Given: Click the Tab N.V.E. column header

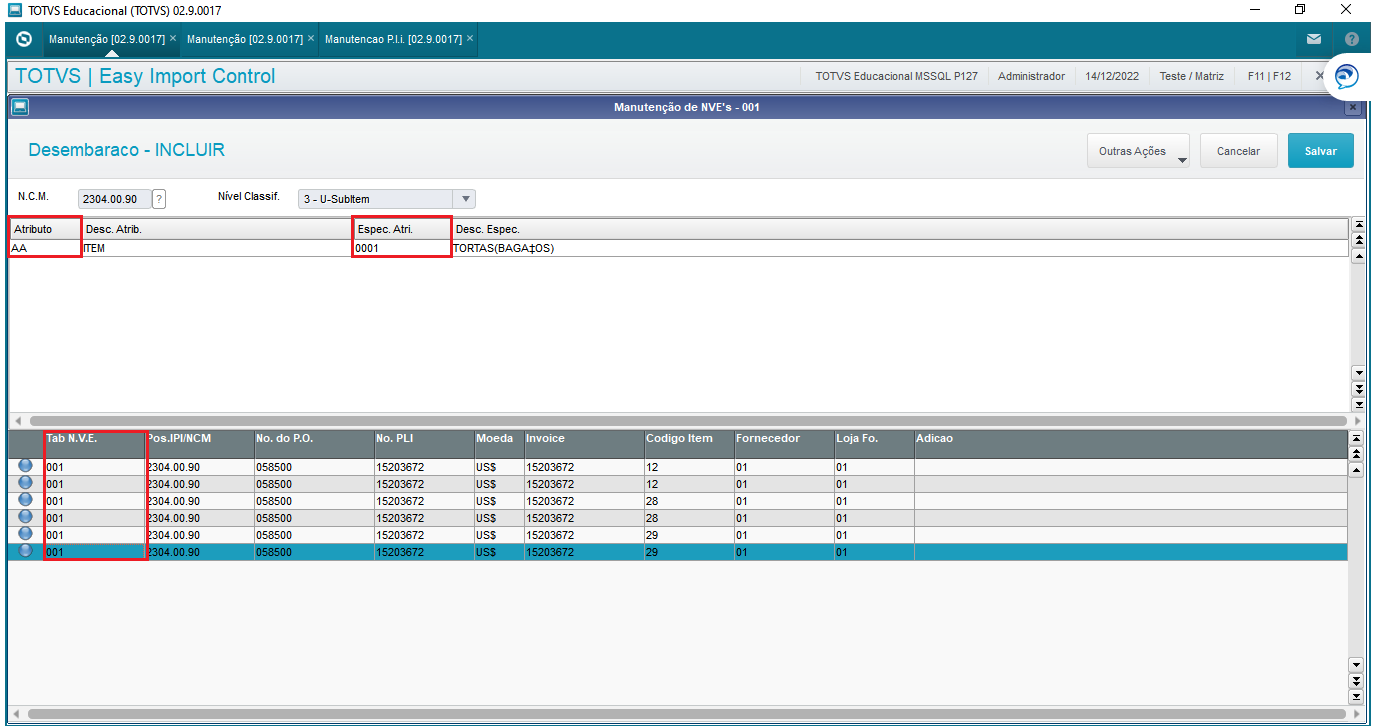Looking at the screenshot, I should coord(94,445).
